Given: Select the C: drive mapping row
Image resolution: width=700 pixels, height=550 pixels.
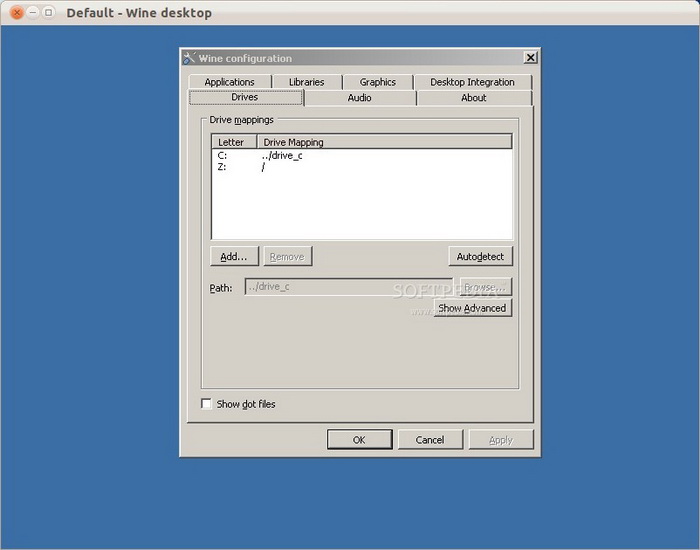Looking at the screenshot, I should coord(280,156).
